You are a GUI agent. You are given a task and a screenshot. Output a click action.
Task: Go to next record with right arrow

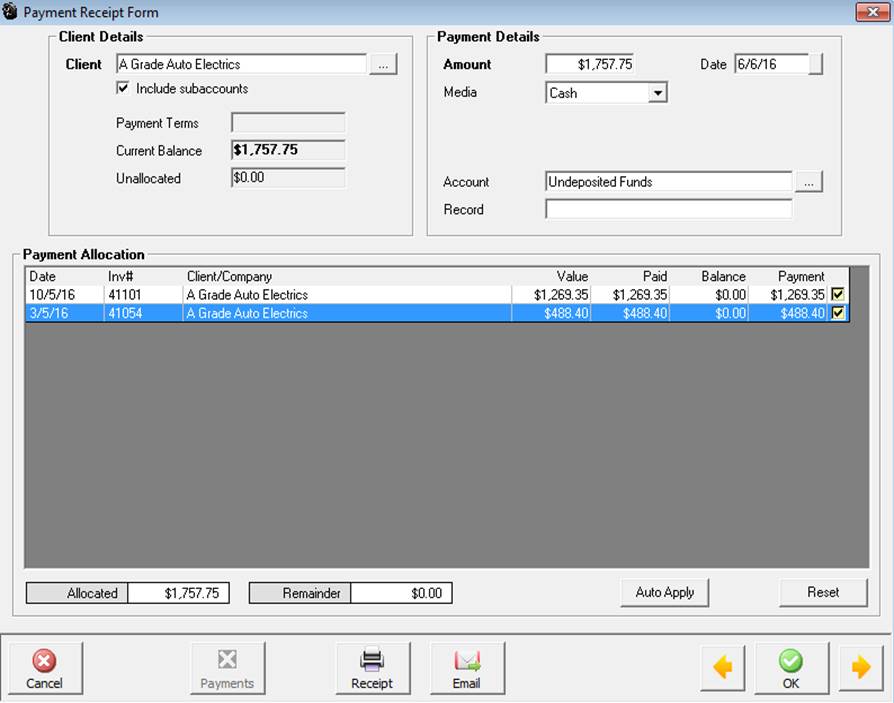pyautogui.click(x=861, y=668)
